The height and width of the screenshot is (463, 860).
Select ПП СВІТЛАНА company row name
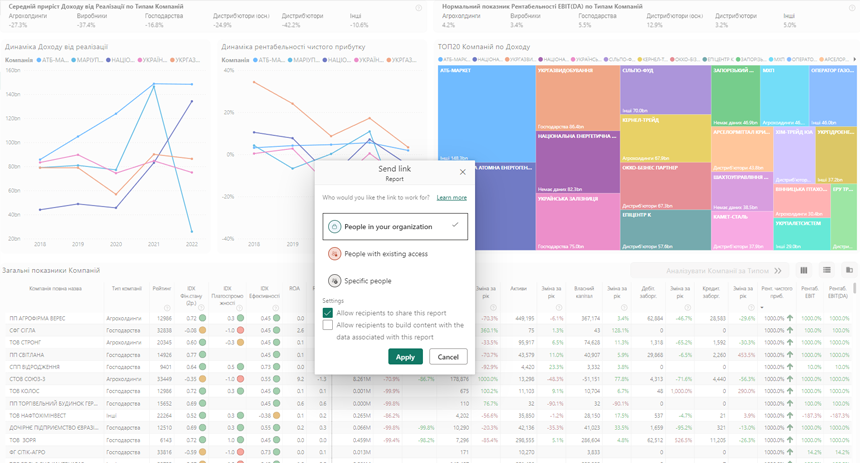[x=26, y=355]
